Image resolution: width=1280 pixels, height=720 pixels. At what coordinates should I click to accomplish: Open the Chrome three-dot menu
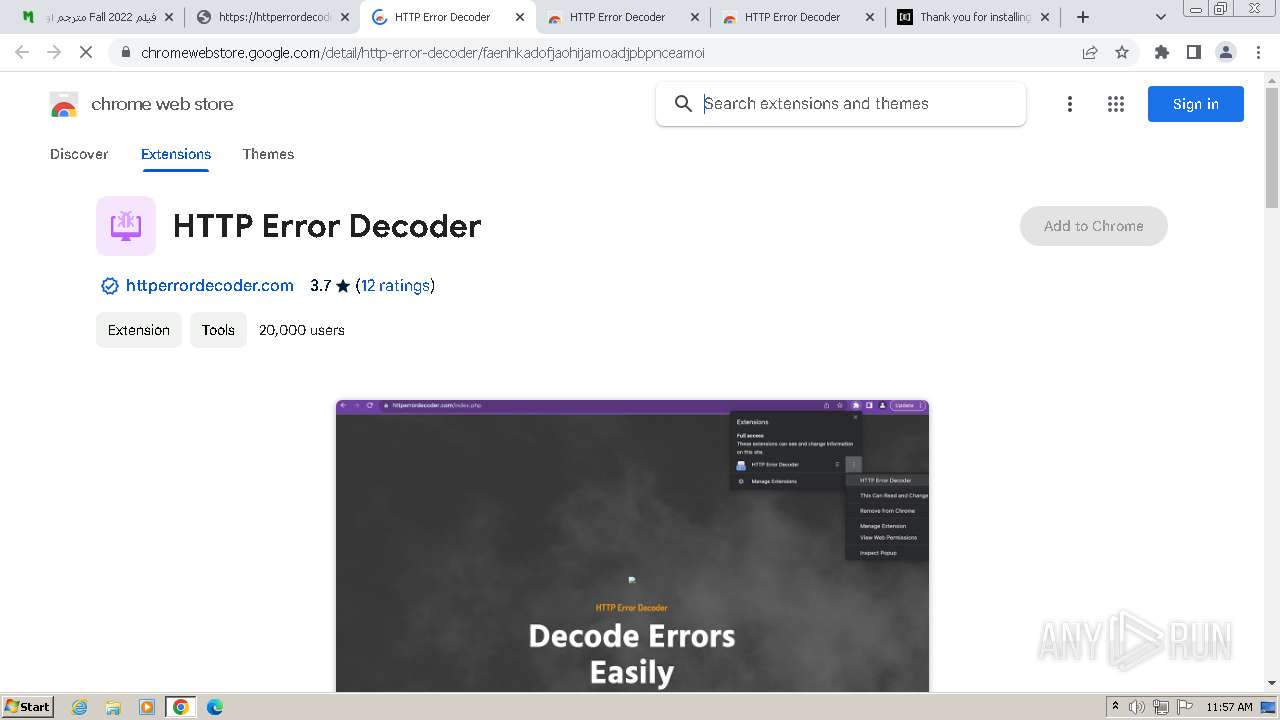click(1258, 52)
